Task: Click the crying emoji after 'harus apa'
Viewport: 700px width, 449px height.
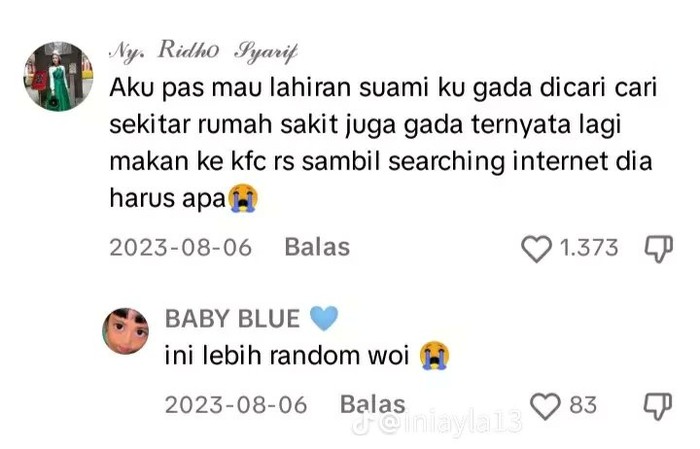Action: [243, 197]
